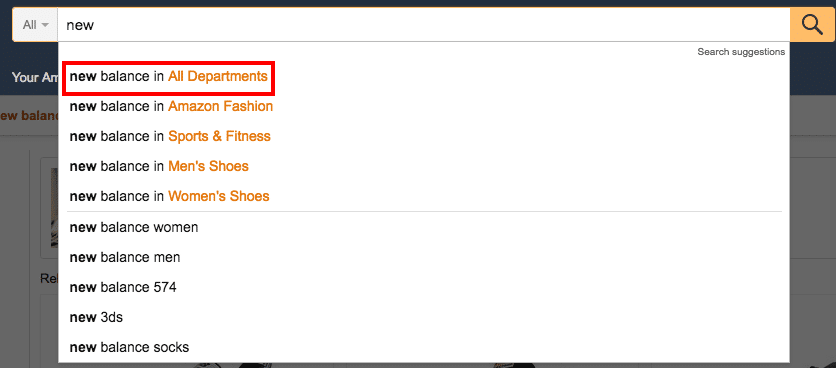
Task: Click the Sports & Fitness orange department text
Action: point(219,136)
